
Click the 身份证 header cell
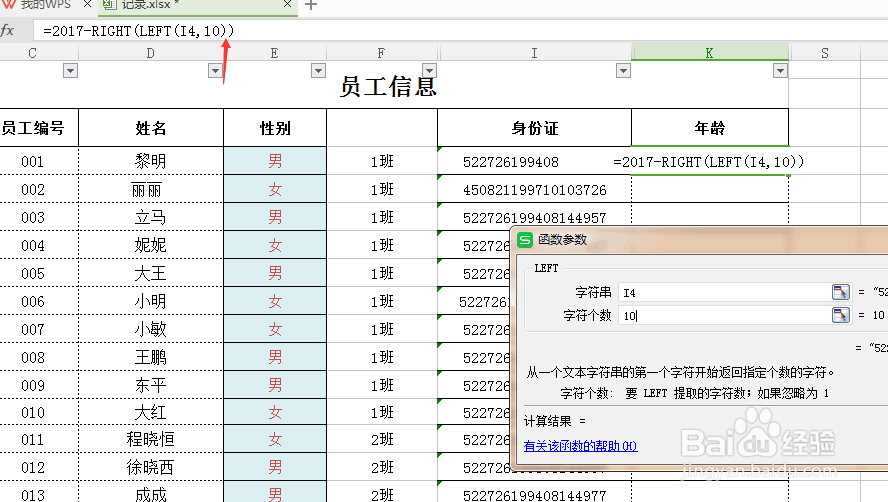pos(534,128)
